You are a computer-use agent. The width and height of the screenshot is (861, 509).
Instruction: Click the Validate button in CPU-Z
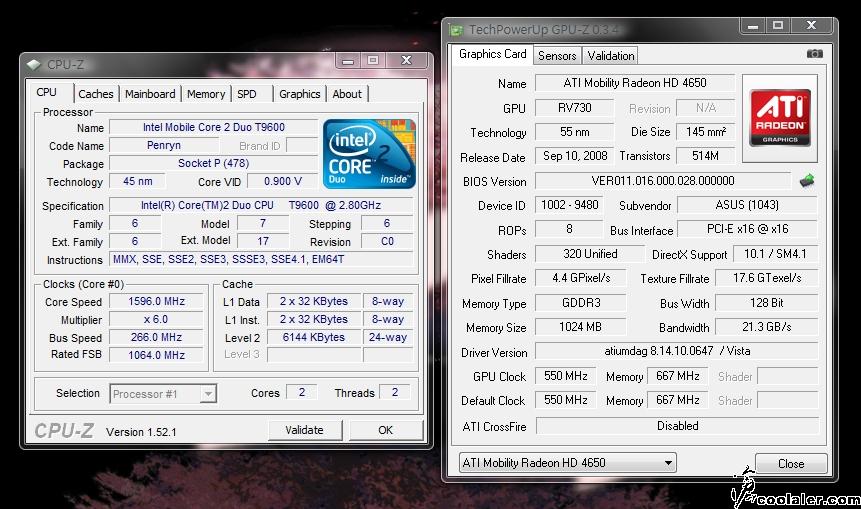(304, 430)
